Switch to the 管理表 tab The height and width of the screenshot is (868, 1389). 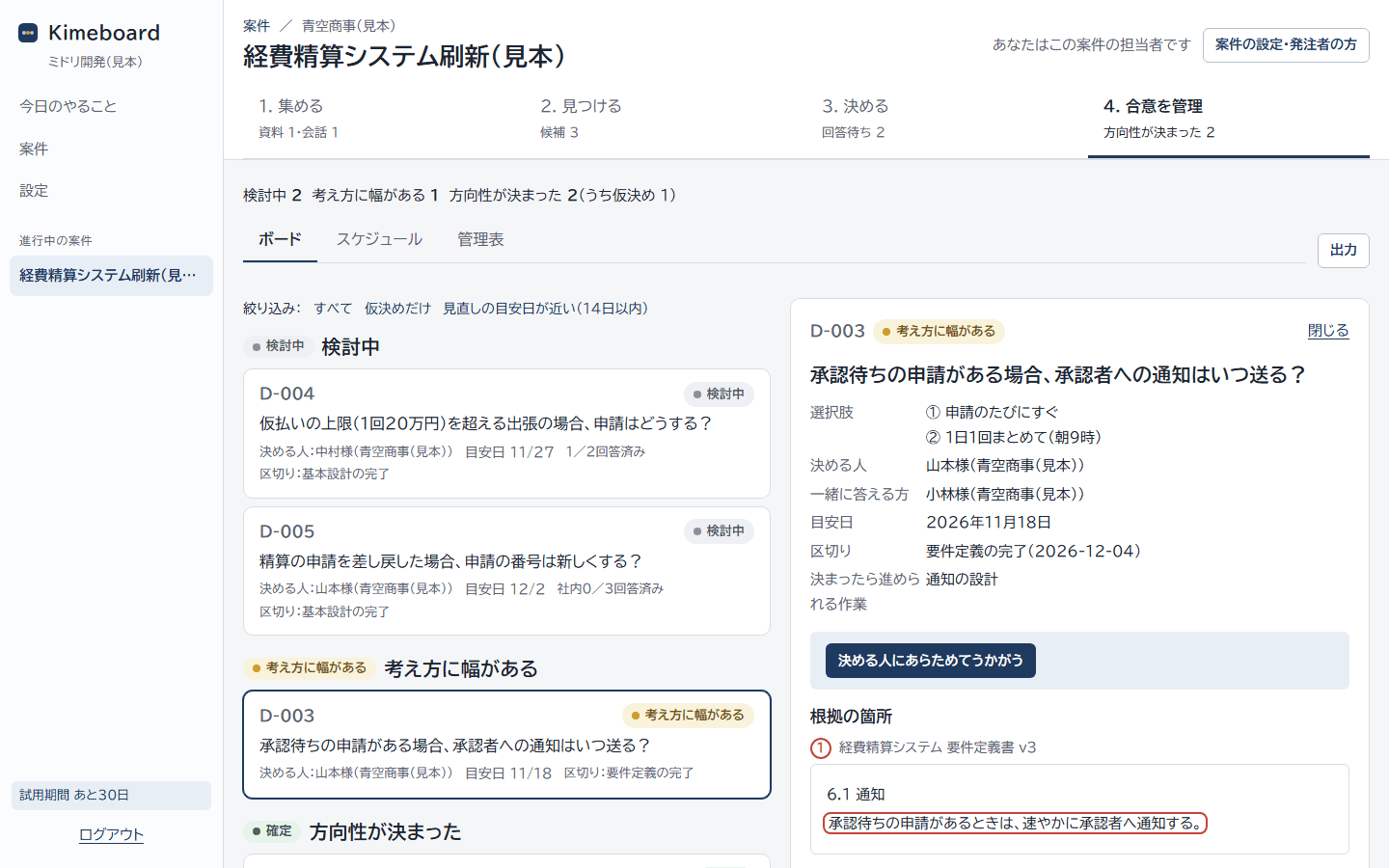tap(480, 239)
